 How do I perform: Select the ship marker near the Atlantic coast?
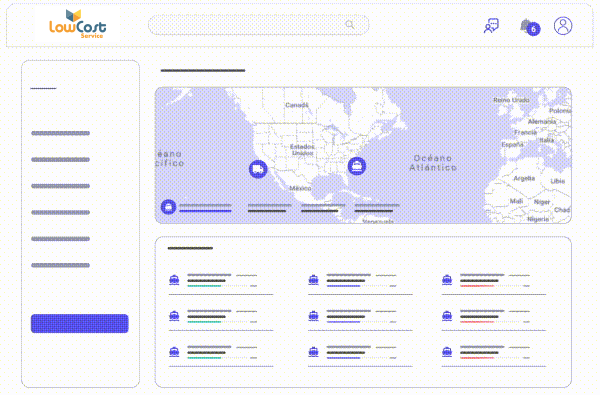(357, 166)
